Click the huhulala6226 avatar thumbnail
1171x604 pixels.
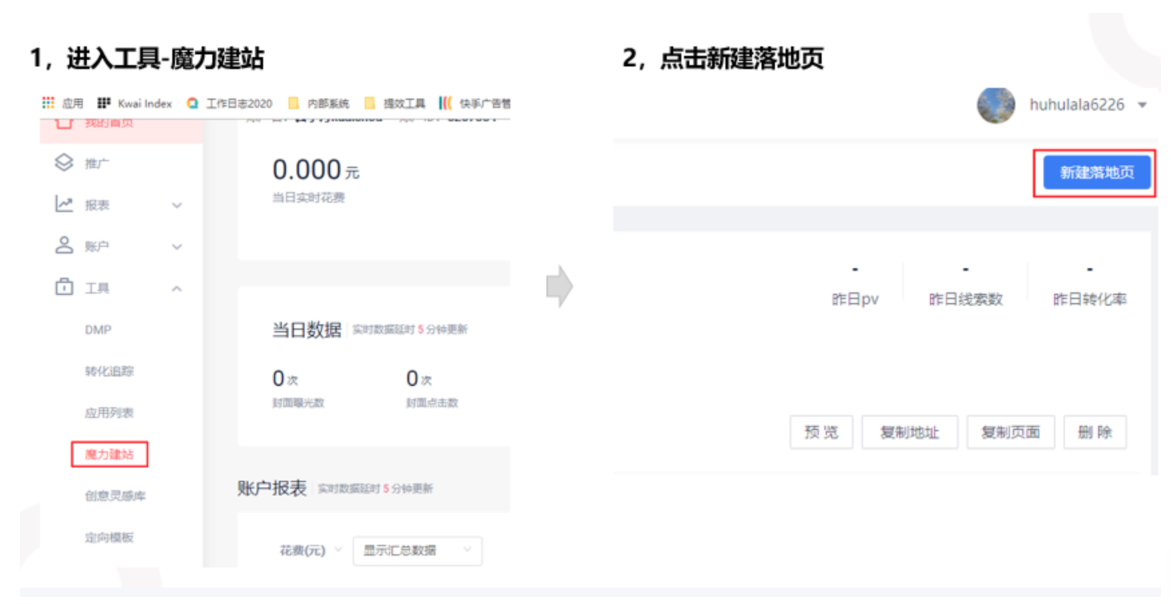click(x=995, y=105)
